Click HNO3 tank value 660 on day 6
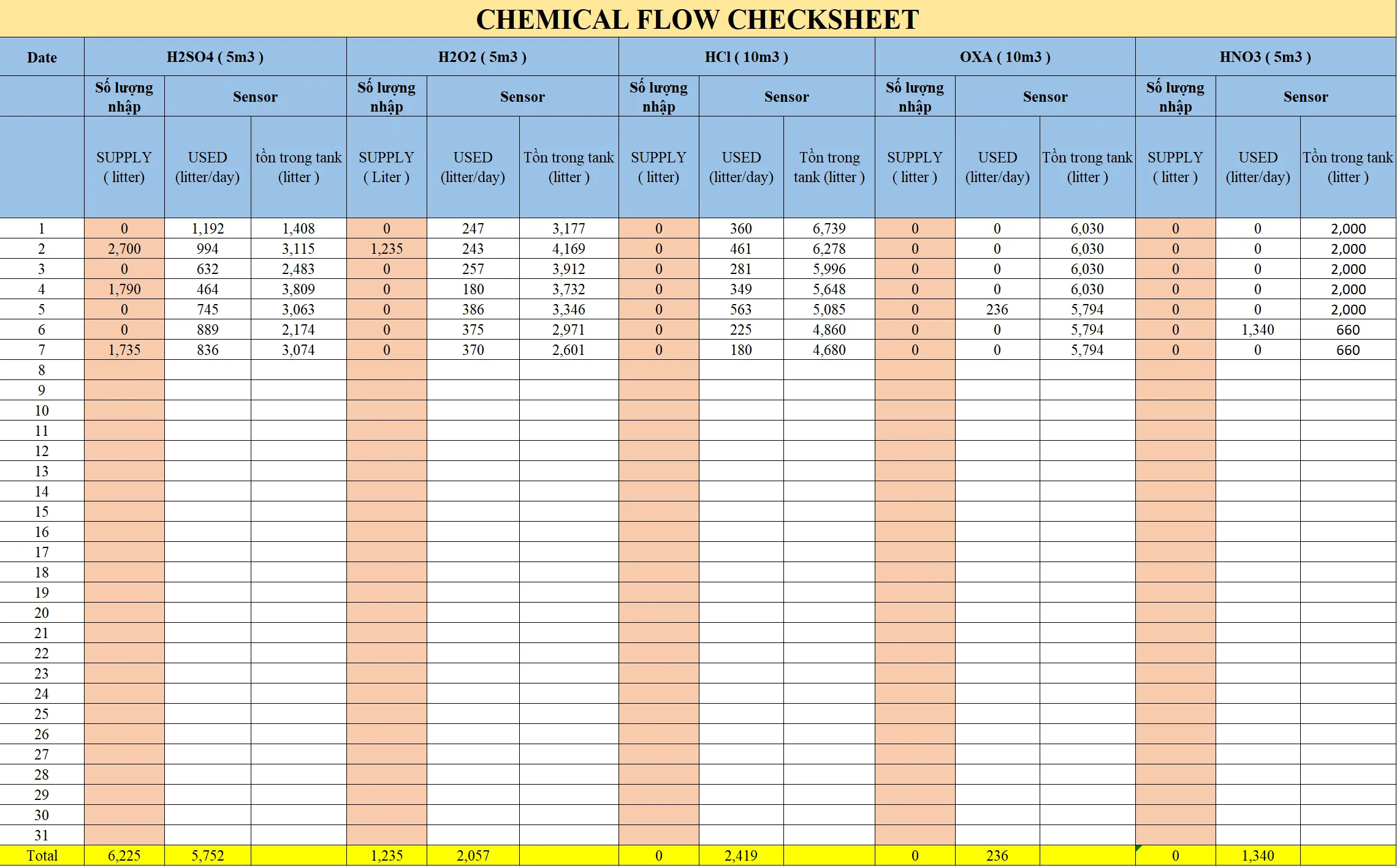Viewport: 1397px width, 868px height. tap(1348, 330)
